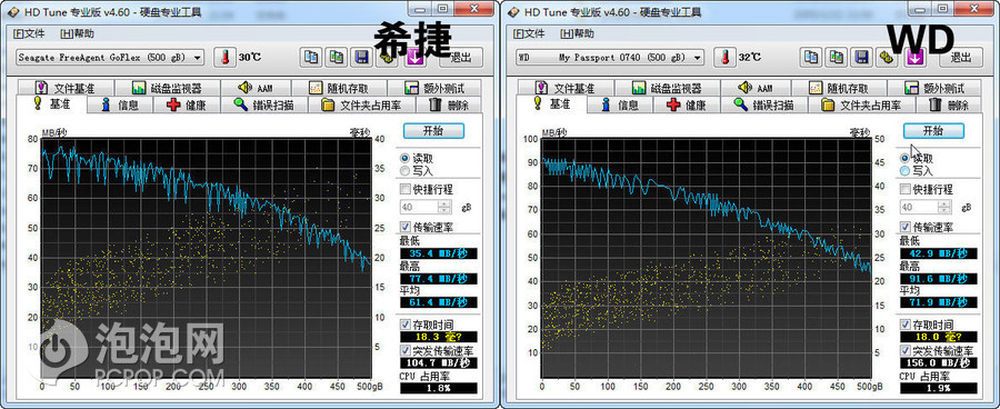
Task: Click the 156.0 MB/秒 burst rate value
Action: click(x=939, y=363)
